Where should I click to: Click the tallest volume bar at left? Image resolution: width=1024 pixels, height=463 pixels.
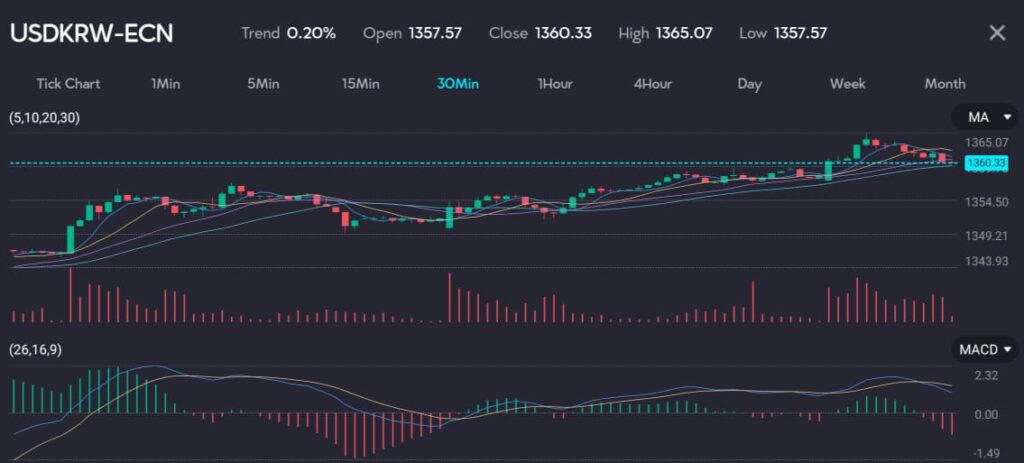tap(70, 296)
